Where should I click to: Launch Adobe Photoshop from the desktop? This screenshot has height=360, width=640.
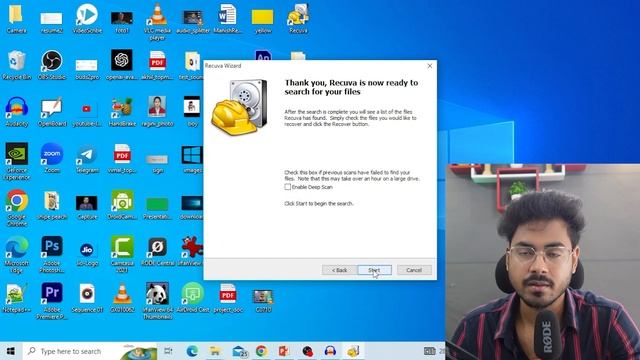[x=51, y=254]
